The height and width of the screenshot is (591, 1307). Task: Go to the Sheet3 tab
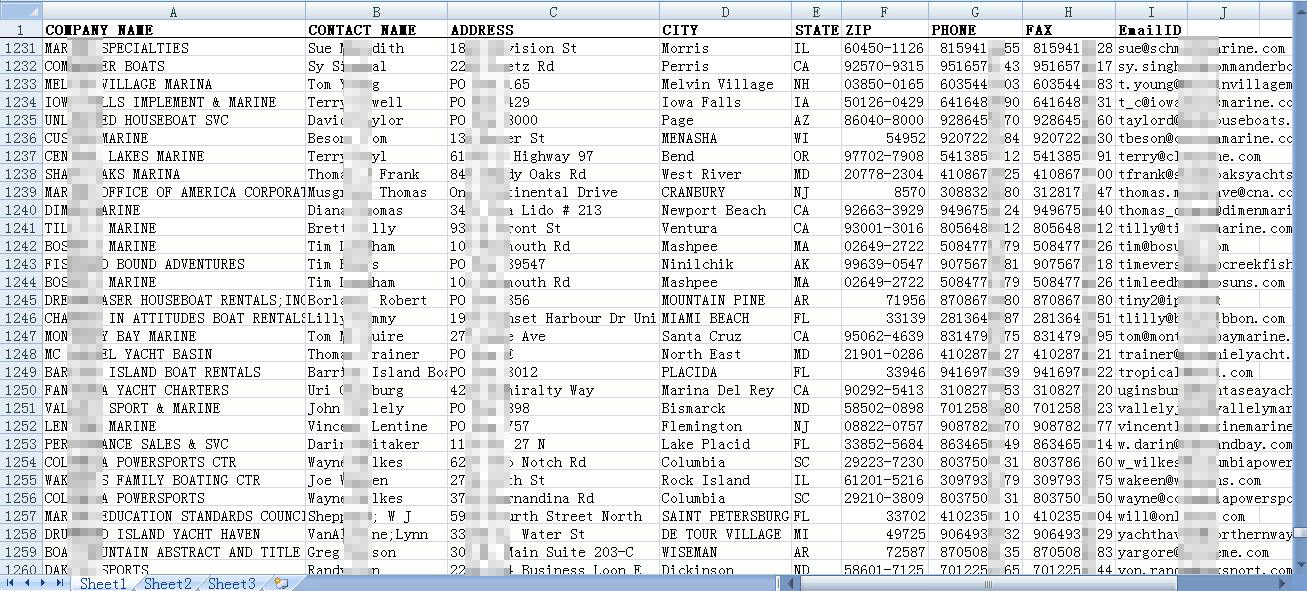pos(232,583)
